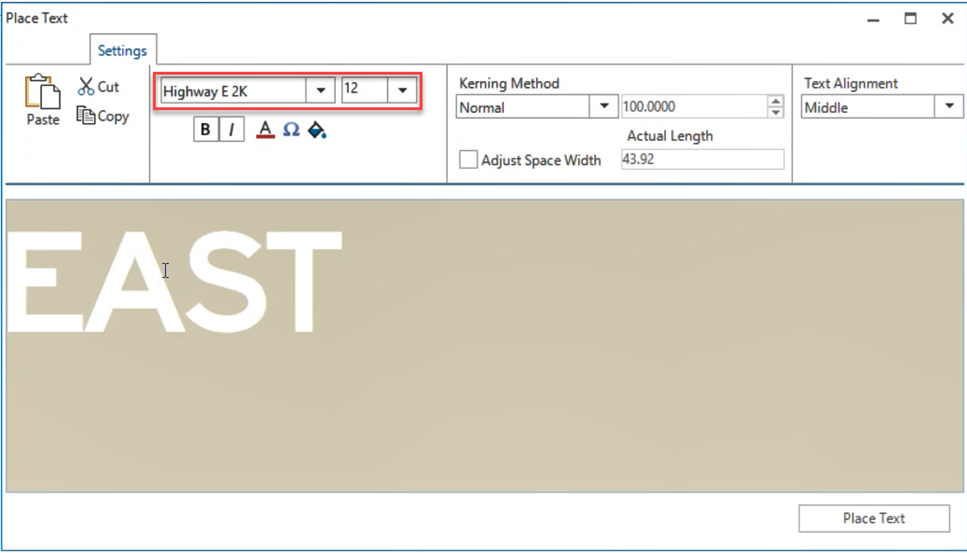Close the Place Text dialog
Viewport: 967px width, 553px height.
point(948,18)
